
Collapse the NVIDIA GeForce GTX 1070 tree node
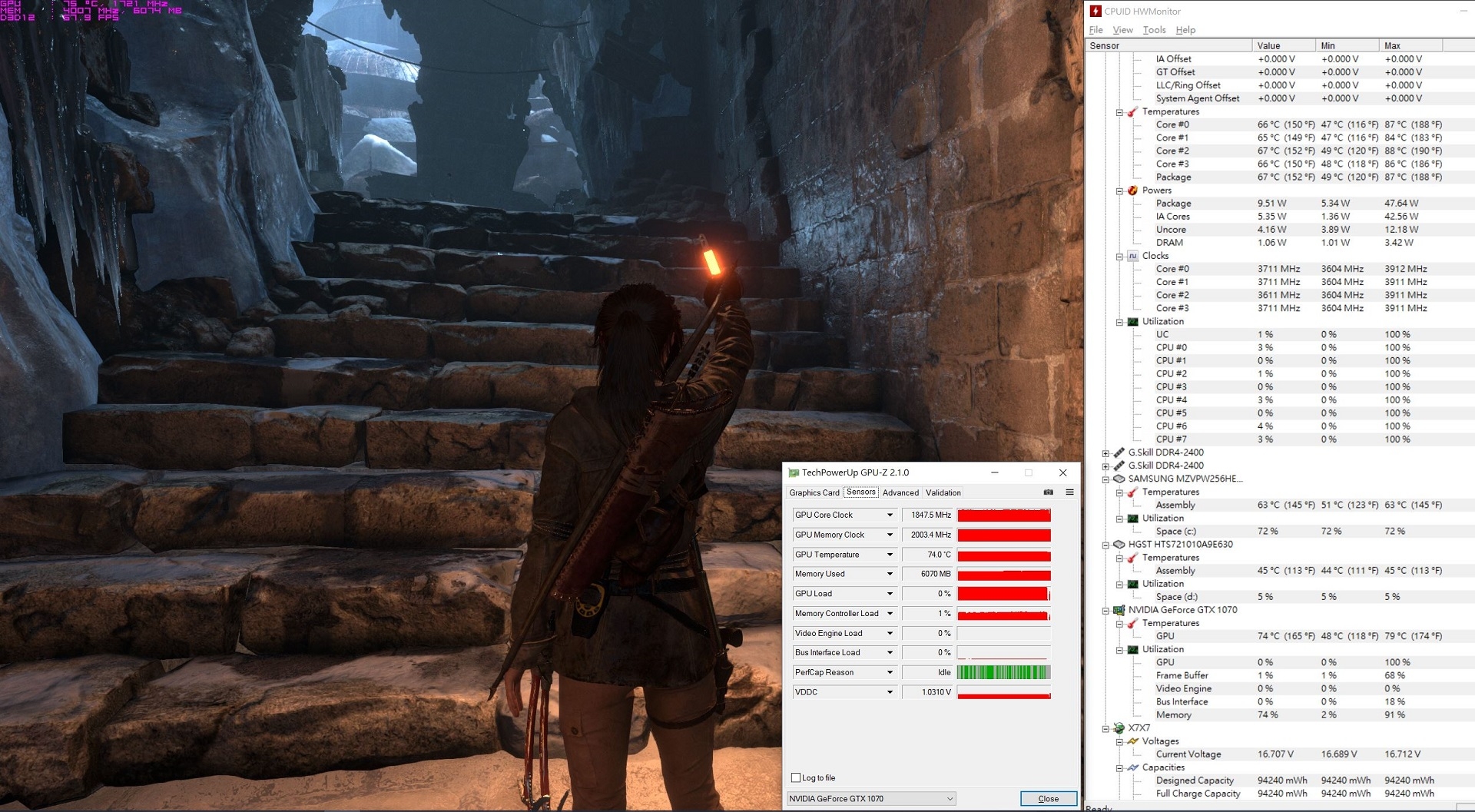coord(1105,611)
